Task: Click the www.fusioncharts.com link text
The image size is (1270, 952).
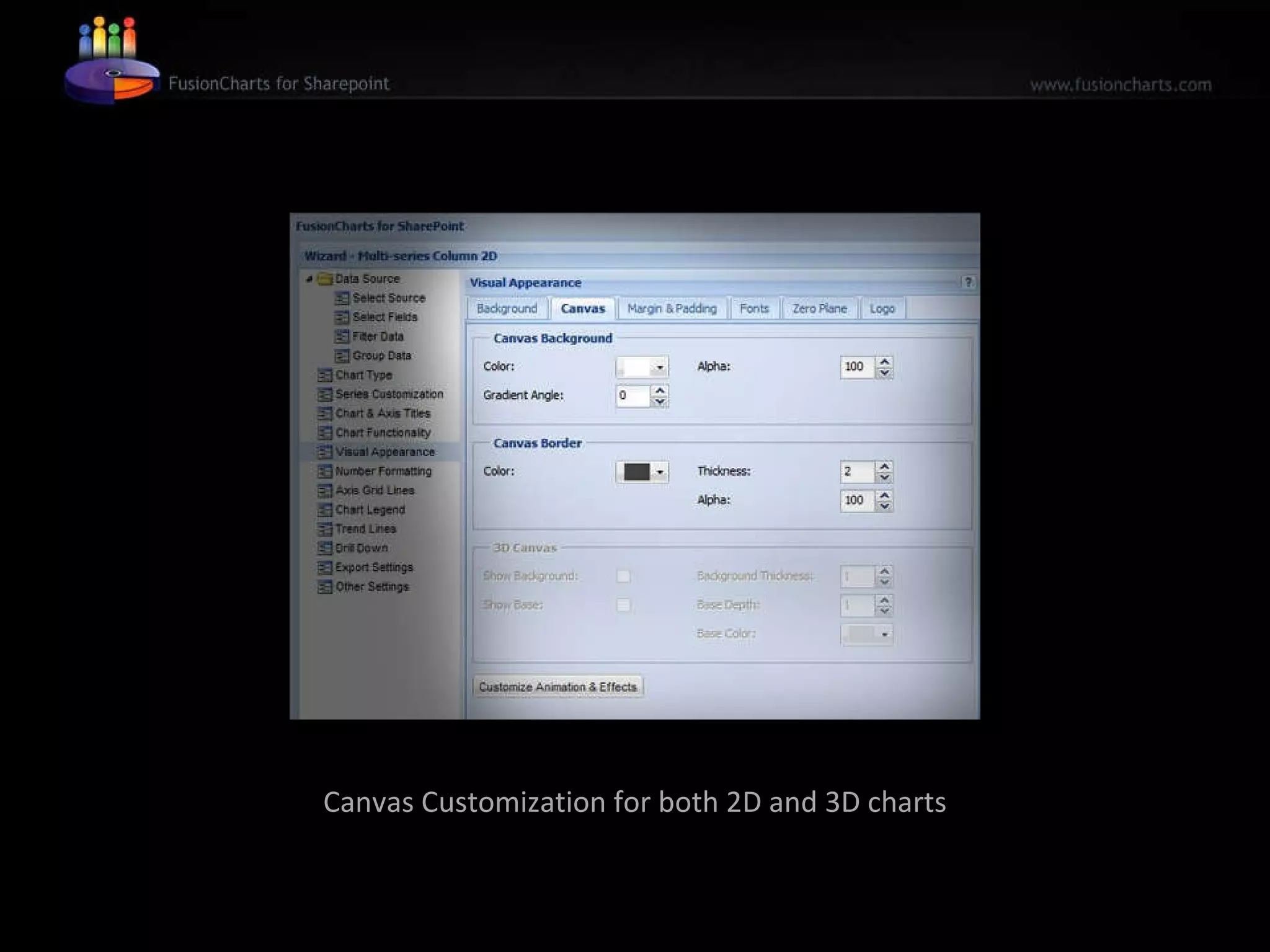Action: (x=1121, y=85)
